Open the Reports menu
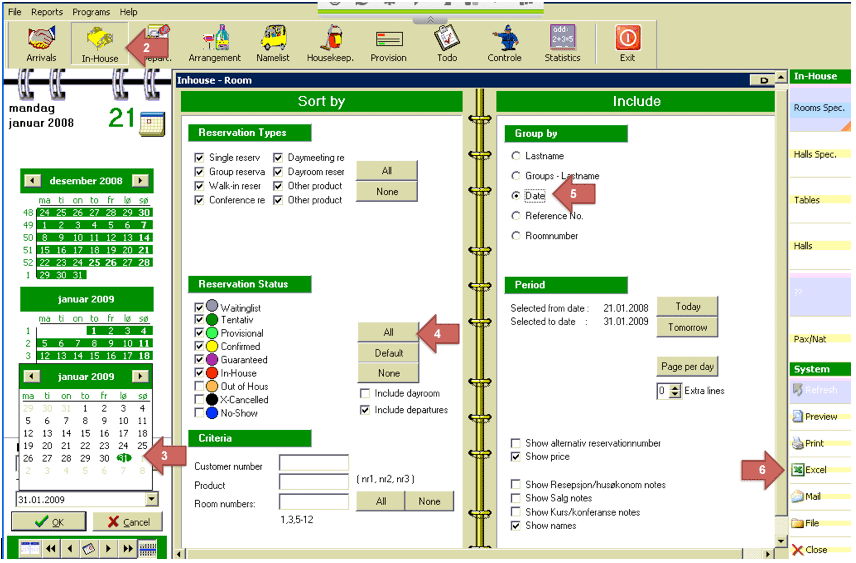This screenshot has height=563, width=856. coord(46,12)
